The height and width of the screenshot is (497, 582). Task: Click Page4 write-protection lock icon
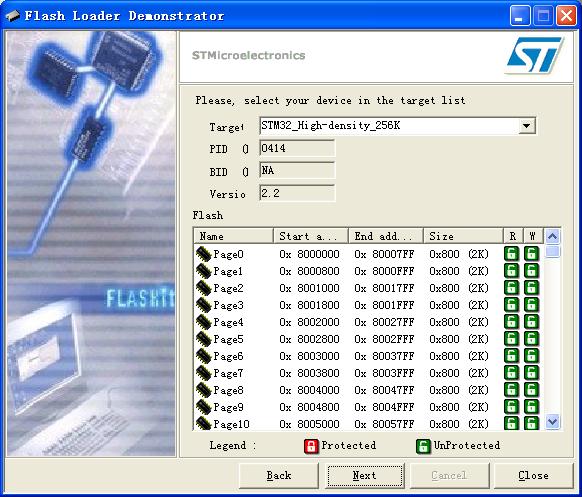pos(532,322)
